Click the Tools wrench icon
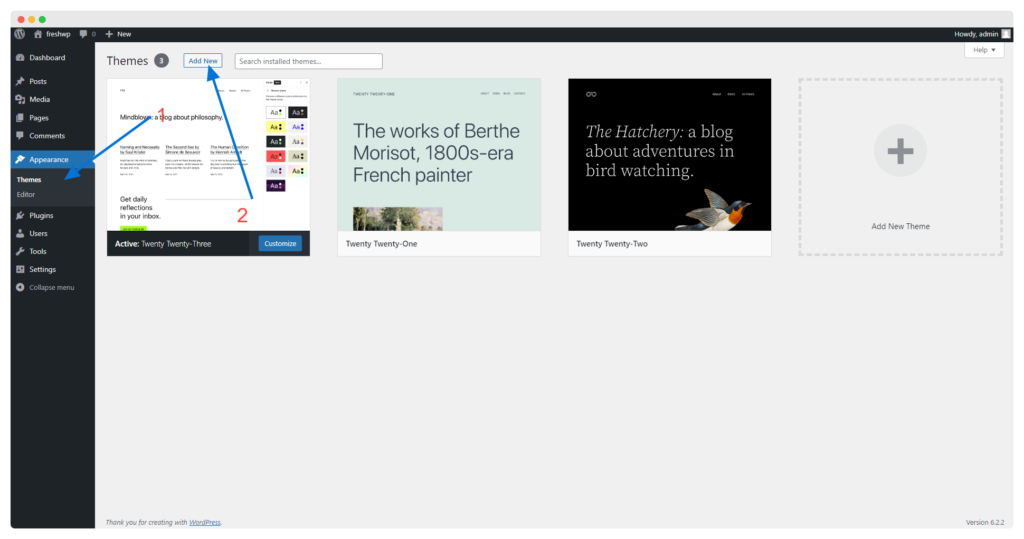1024x539 pixels. pyautogui.click(x=20, y=251)
